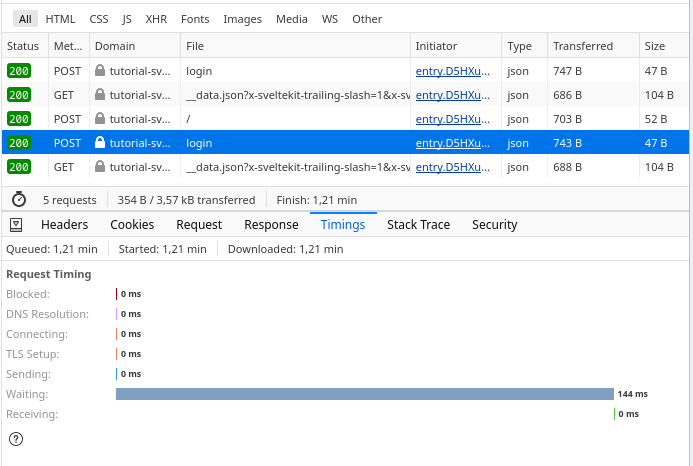Screen dimensions: 693x466
Task: Open performance analysis via stopwatch icon
Action: (x=18, y=199)
